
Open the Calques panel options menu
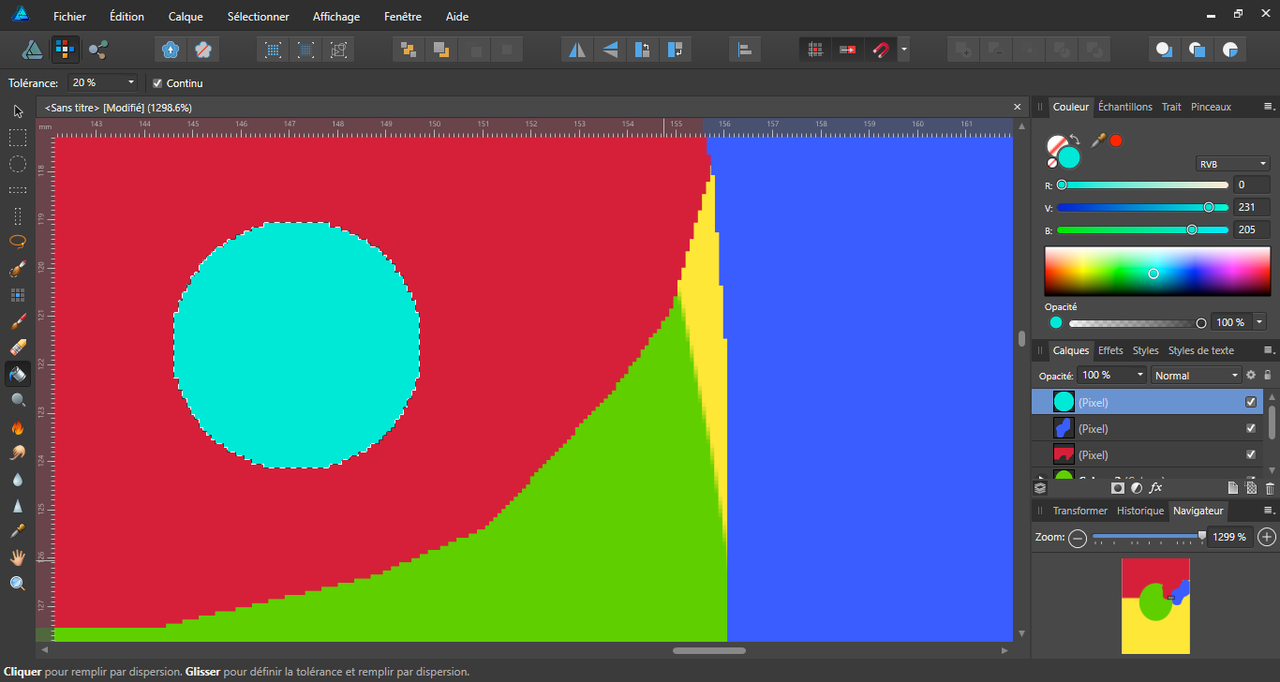1268,350
